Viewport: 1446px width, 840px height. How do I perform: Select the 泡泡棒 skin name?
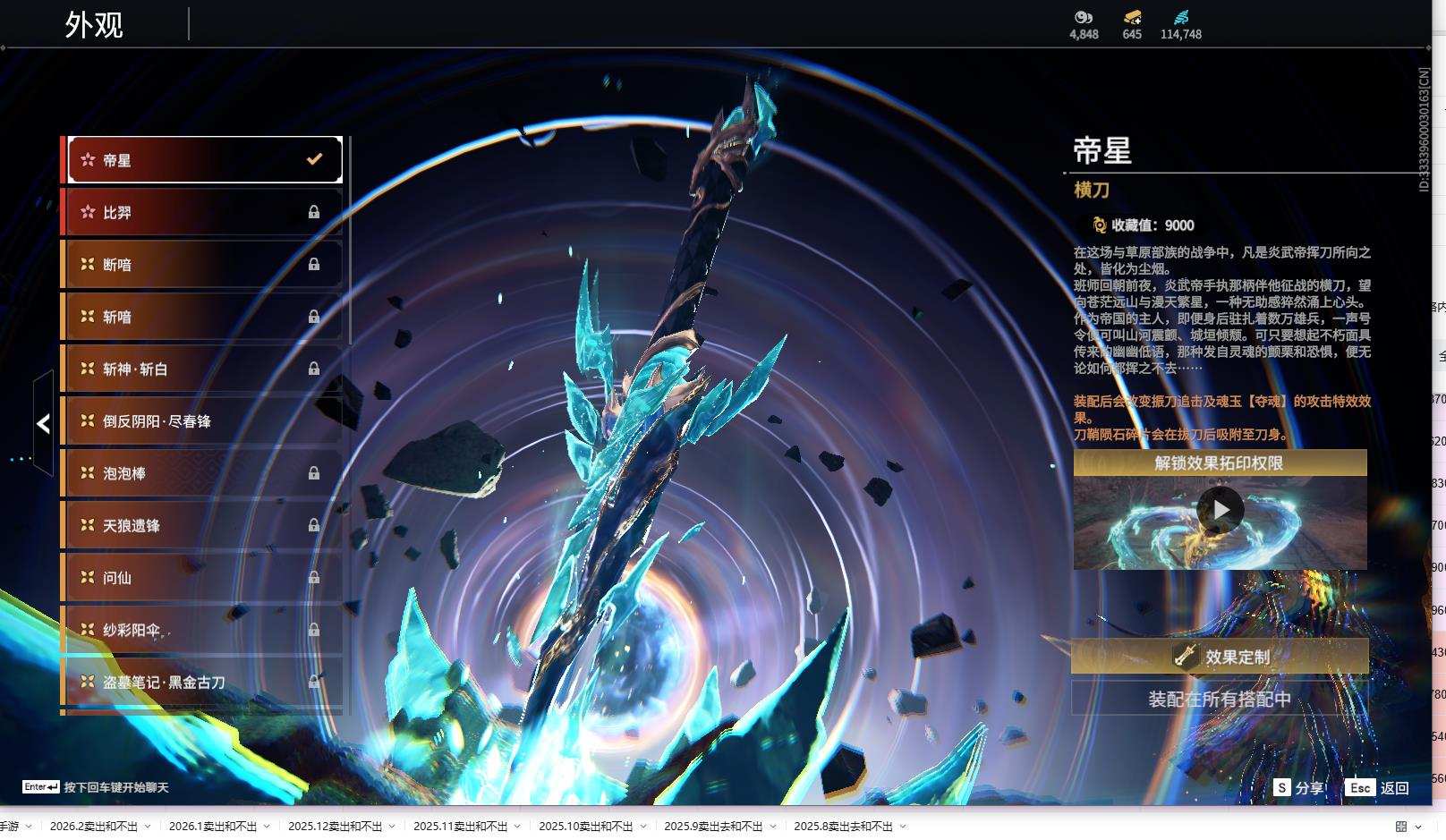tap(124, 473)
